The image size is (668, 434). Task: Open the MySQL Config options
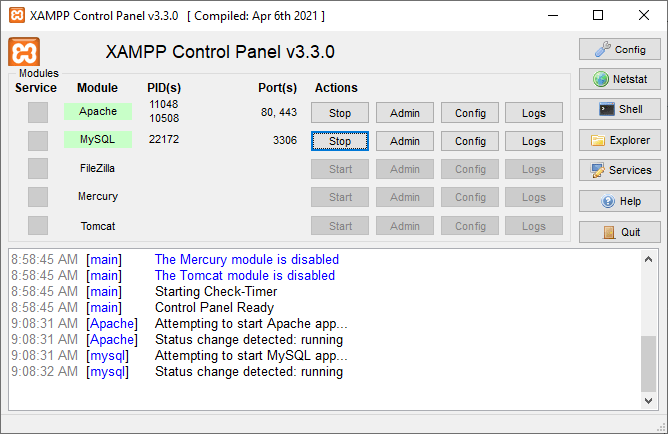click(470, 141)
